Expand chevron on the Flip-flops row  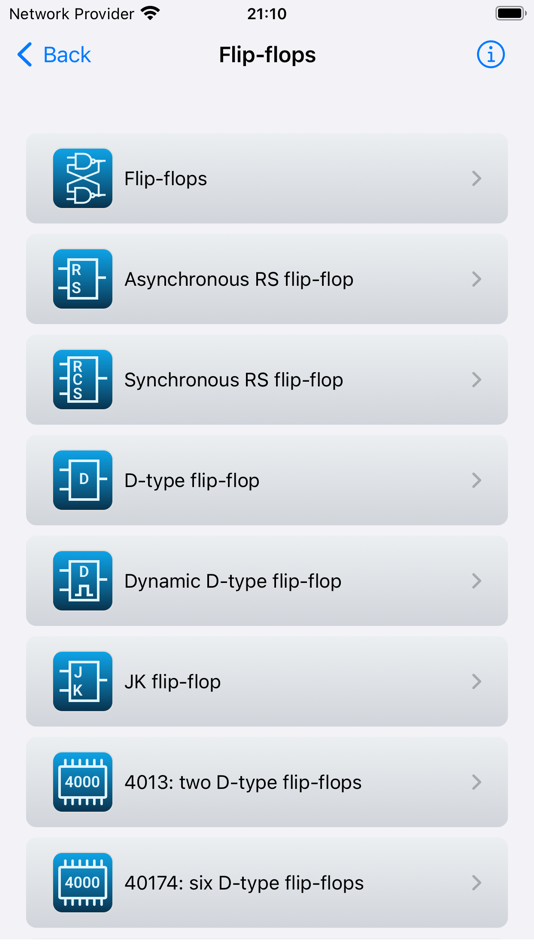477,178
